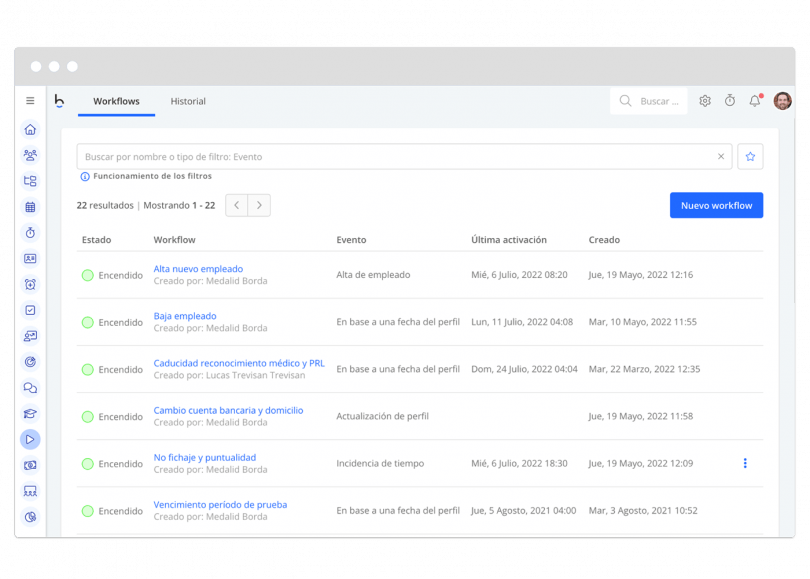Toggle status of No fichaje y puntualidad

tap(88, 464)
